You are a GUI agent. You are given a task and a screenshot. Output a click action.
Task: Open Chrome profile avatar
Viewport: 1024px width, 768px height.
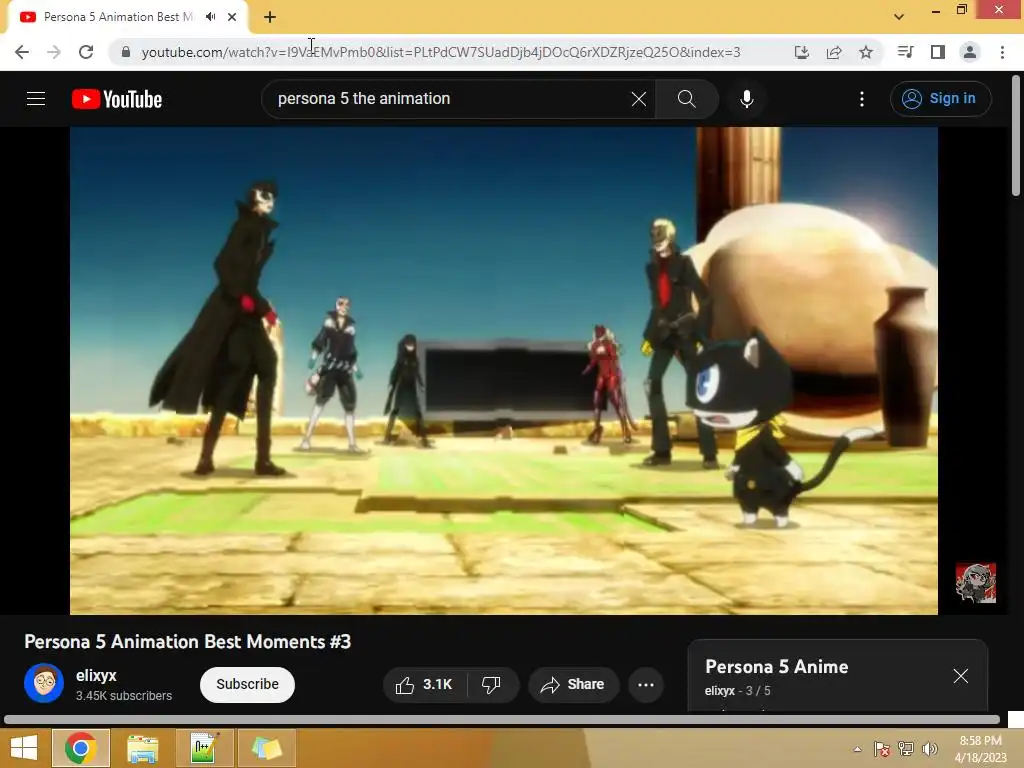tap(970, 52)
